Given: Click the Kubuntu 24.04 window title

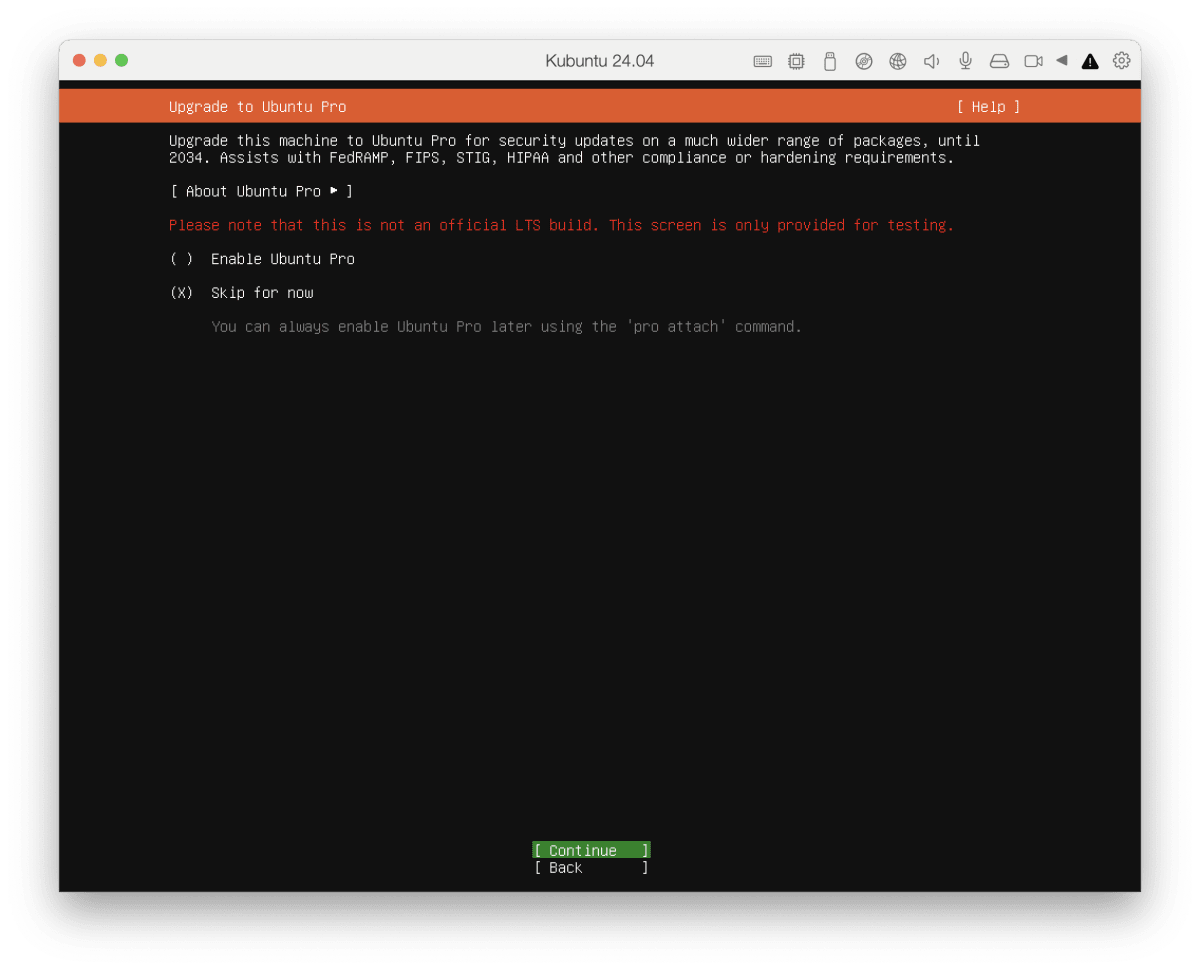Looking at the screenshot, I should click(600, 61).
